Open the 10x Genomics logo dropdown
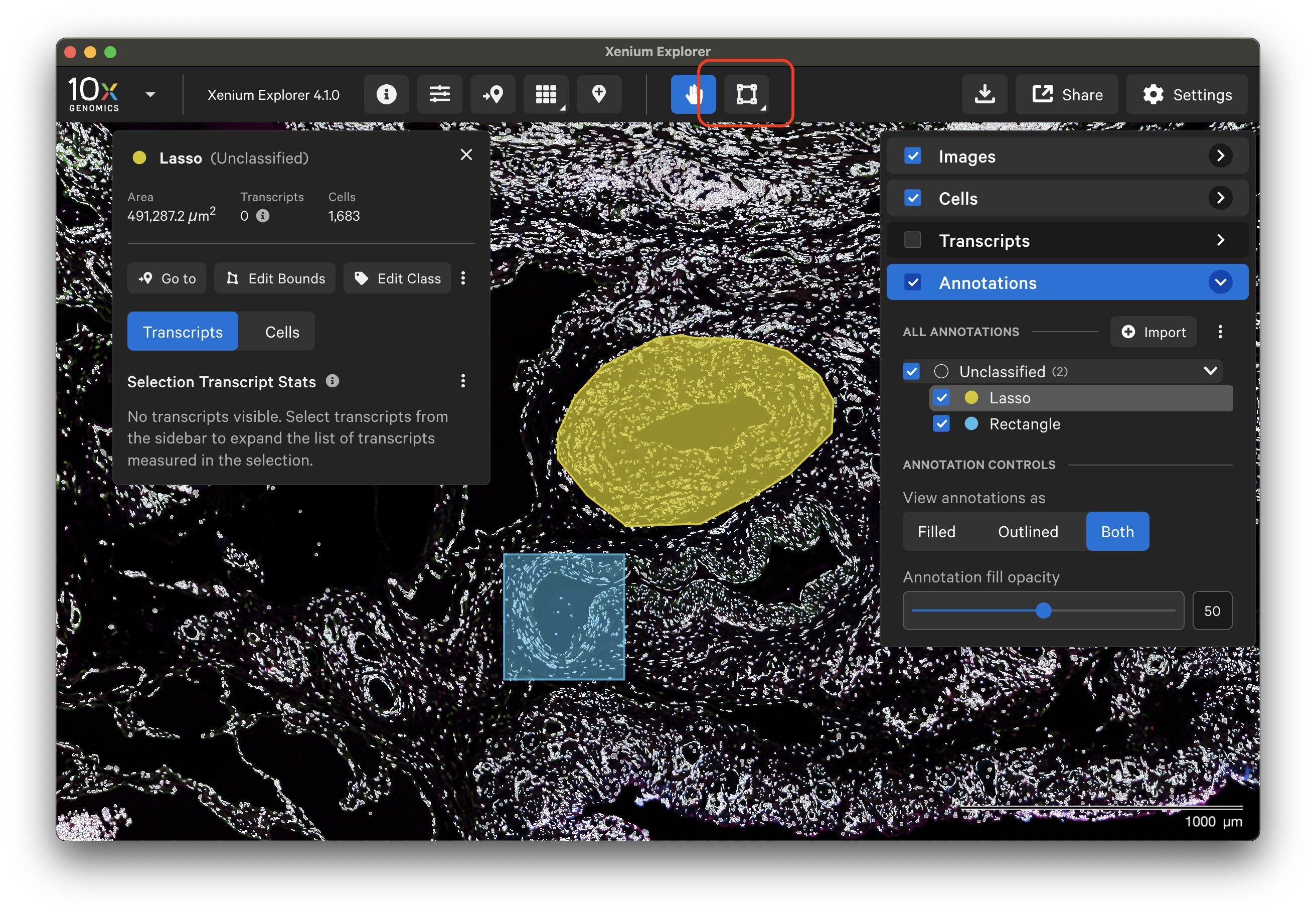1316x915 pixels. tap(151, 95)
